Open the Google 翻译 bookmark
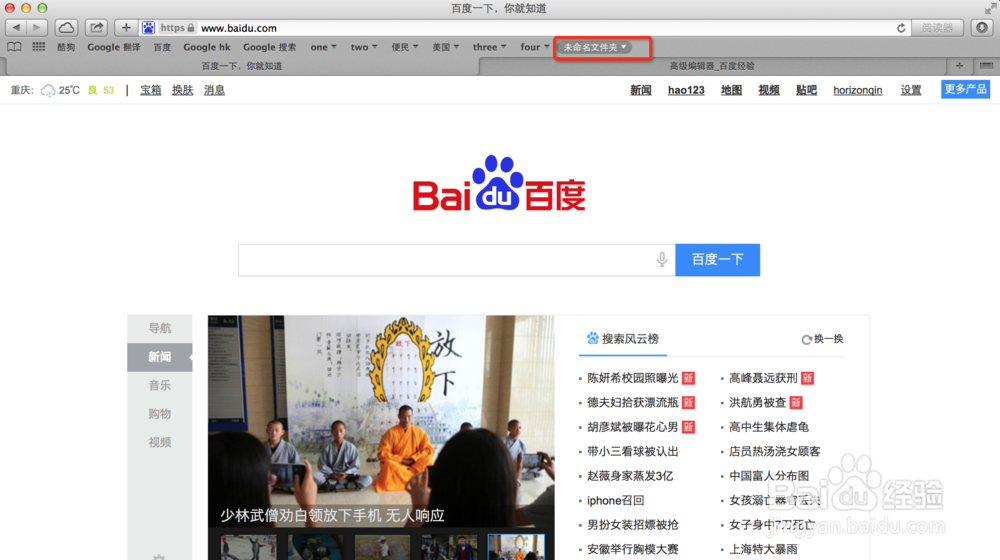1000x560 pixels. [x=114, y=47]
